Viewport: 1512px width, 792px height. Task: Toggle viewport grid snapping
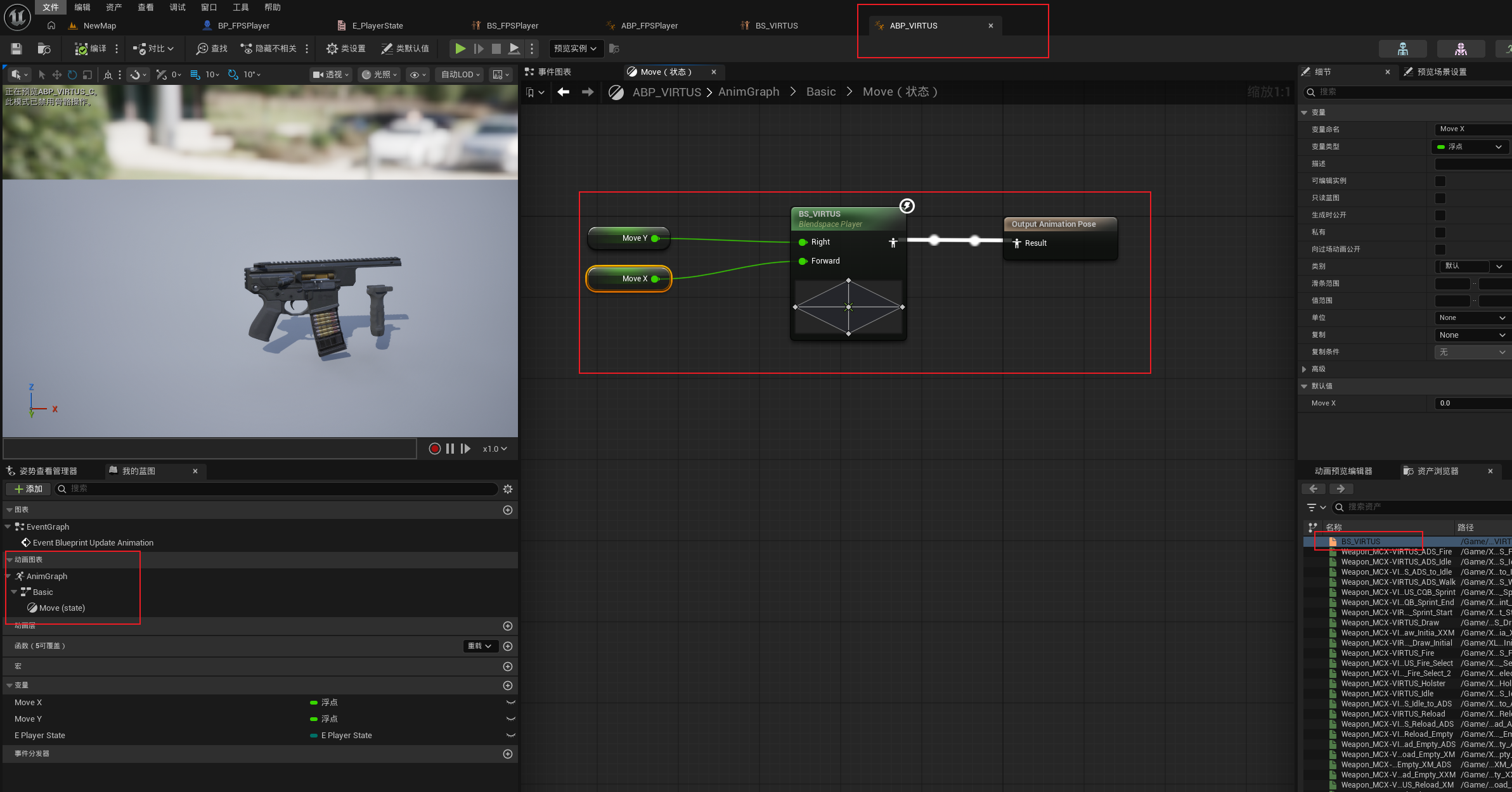pyautogui.click(x=195, y=75)
